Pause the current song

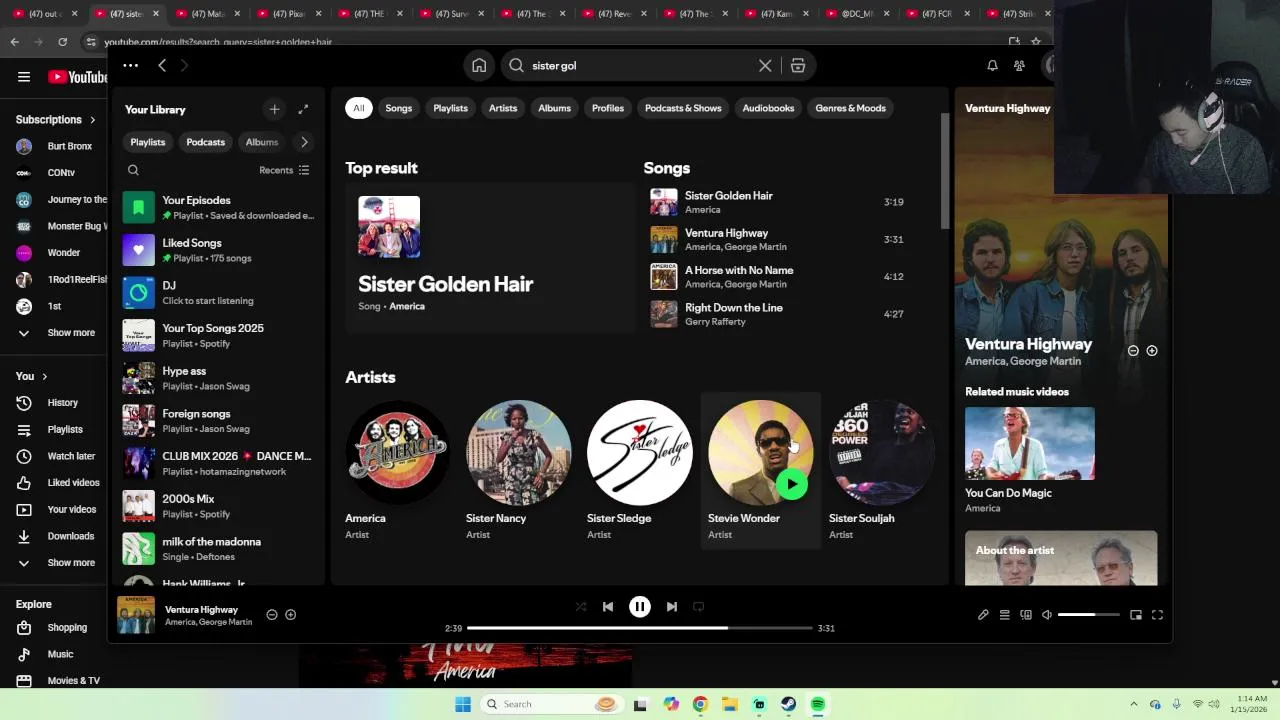pyautogui.click(x=640, y=606)
